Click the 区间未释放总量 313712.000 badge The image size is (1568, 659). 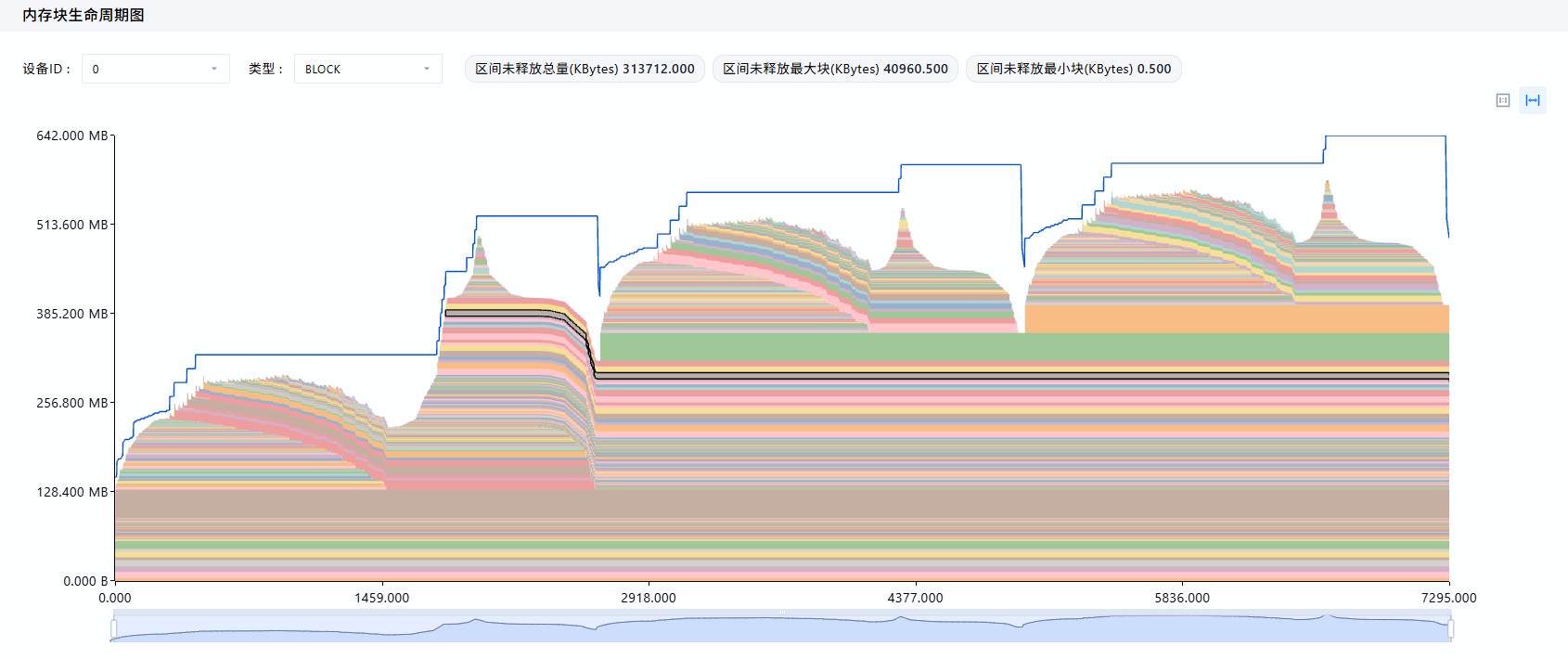tap(585, 69)
